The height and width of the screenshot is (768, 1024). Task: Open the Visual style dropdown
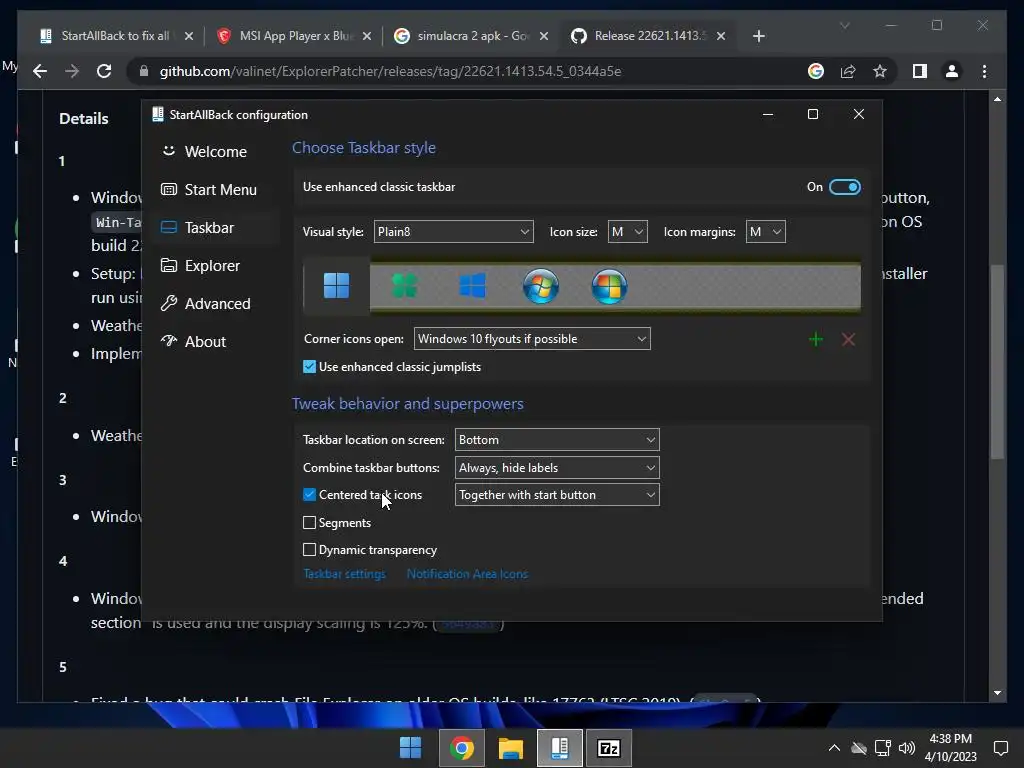tap(453, 232)
